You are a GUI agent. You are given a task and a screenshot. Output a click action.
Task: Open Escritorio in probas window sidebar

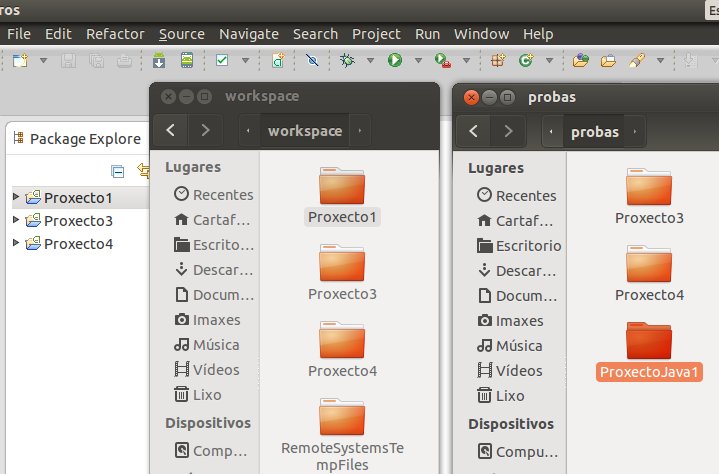[x=519, y=246]
